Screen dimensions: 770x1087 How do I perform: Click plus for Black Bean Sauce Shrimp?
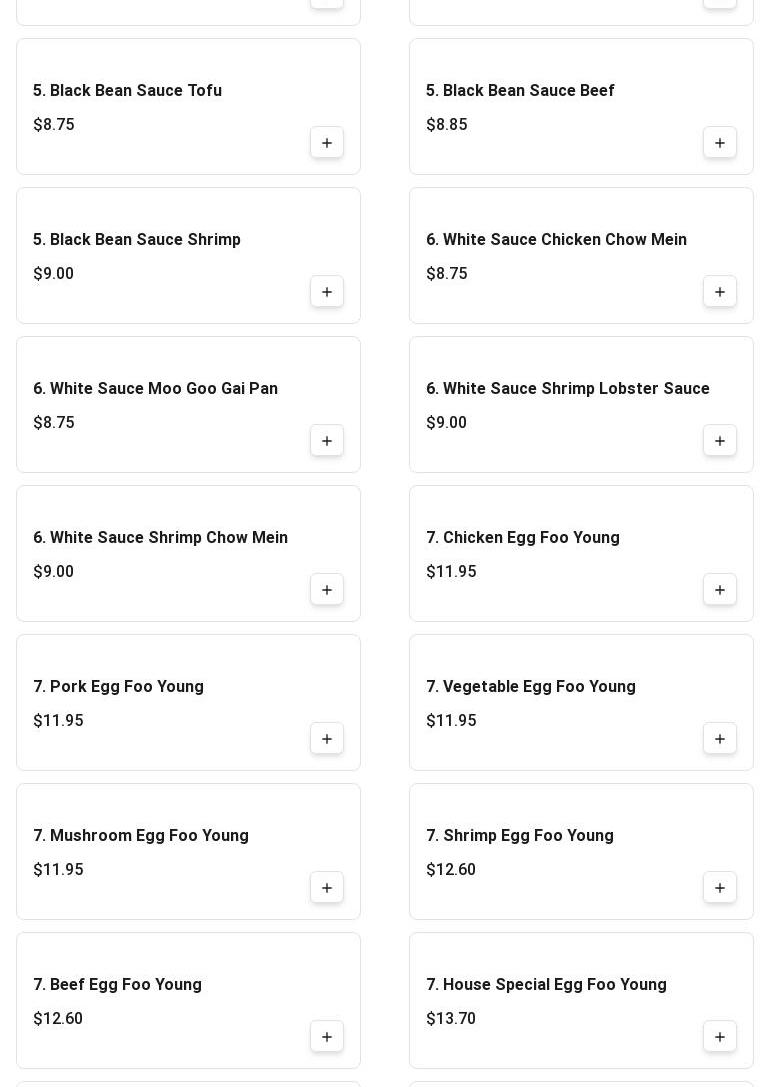click(x=326, y=292)
